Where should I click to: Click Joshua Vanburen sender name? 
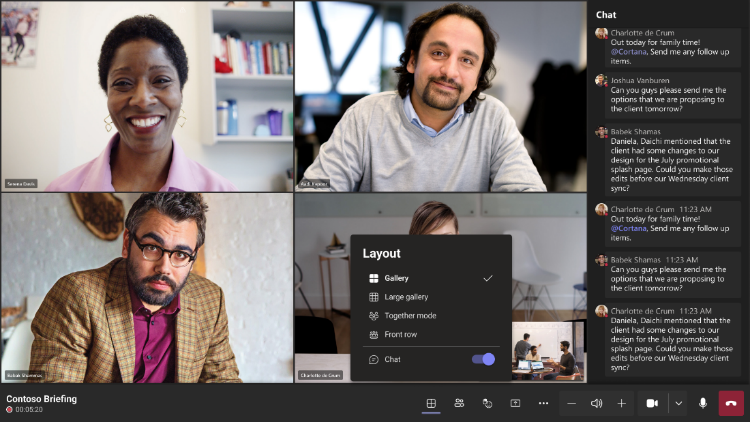(x=640, y=80)
